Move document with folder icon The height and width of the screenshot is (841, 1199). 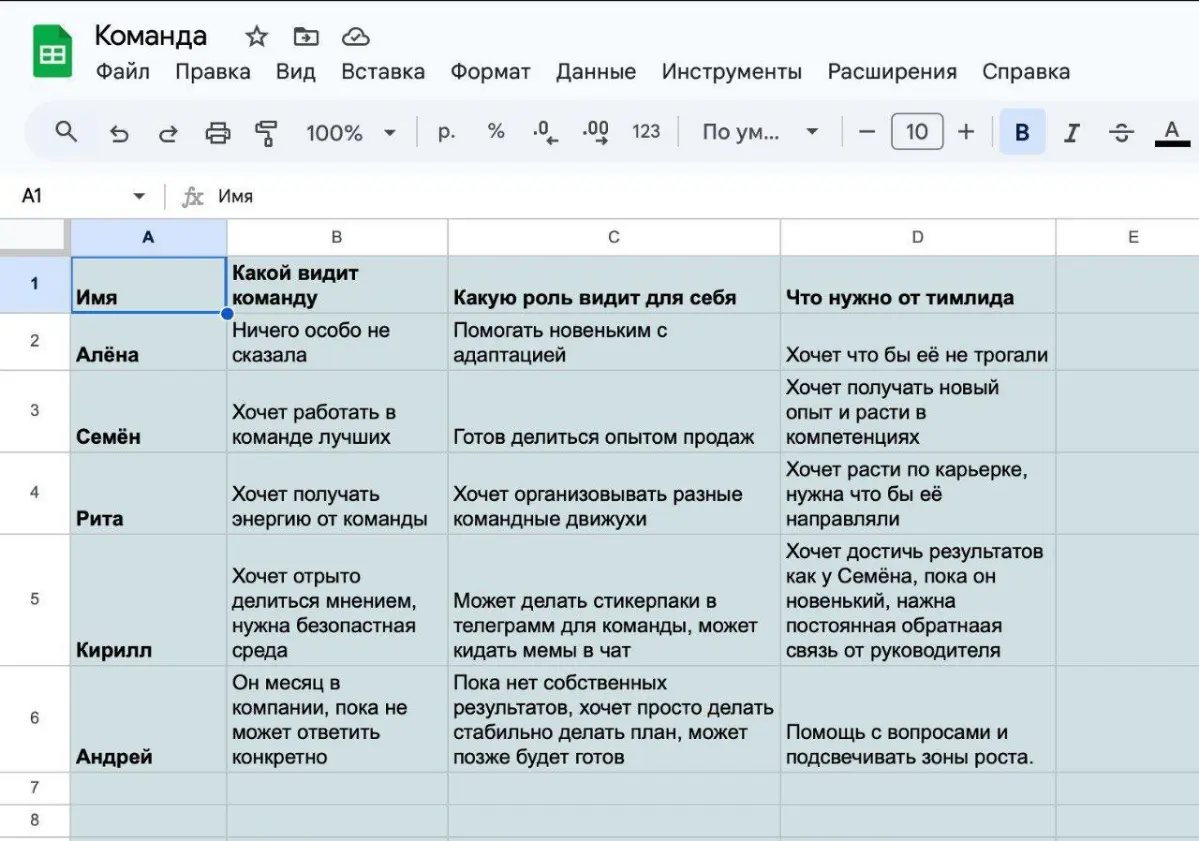pyautogui.click(x=306, y=36)
